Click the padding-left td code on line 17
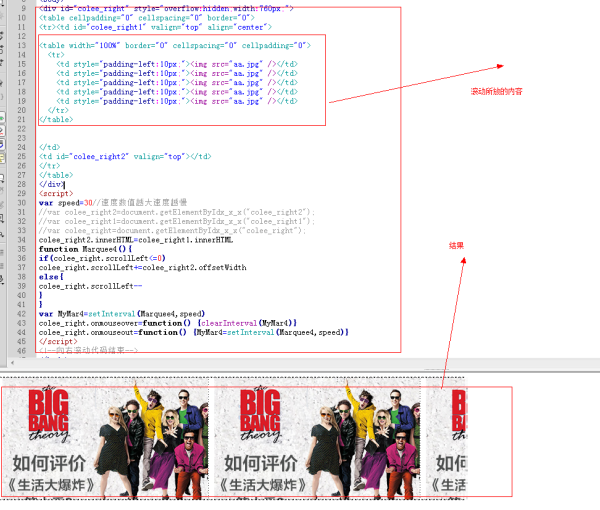 coord(177,82)
